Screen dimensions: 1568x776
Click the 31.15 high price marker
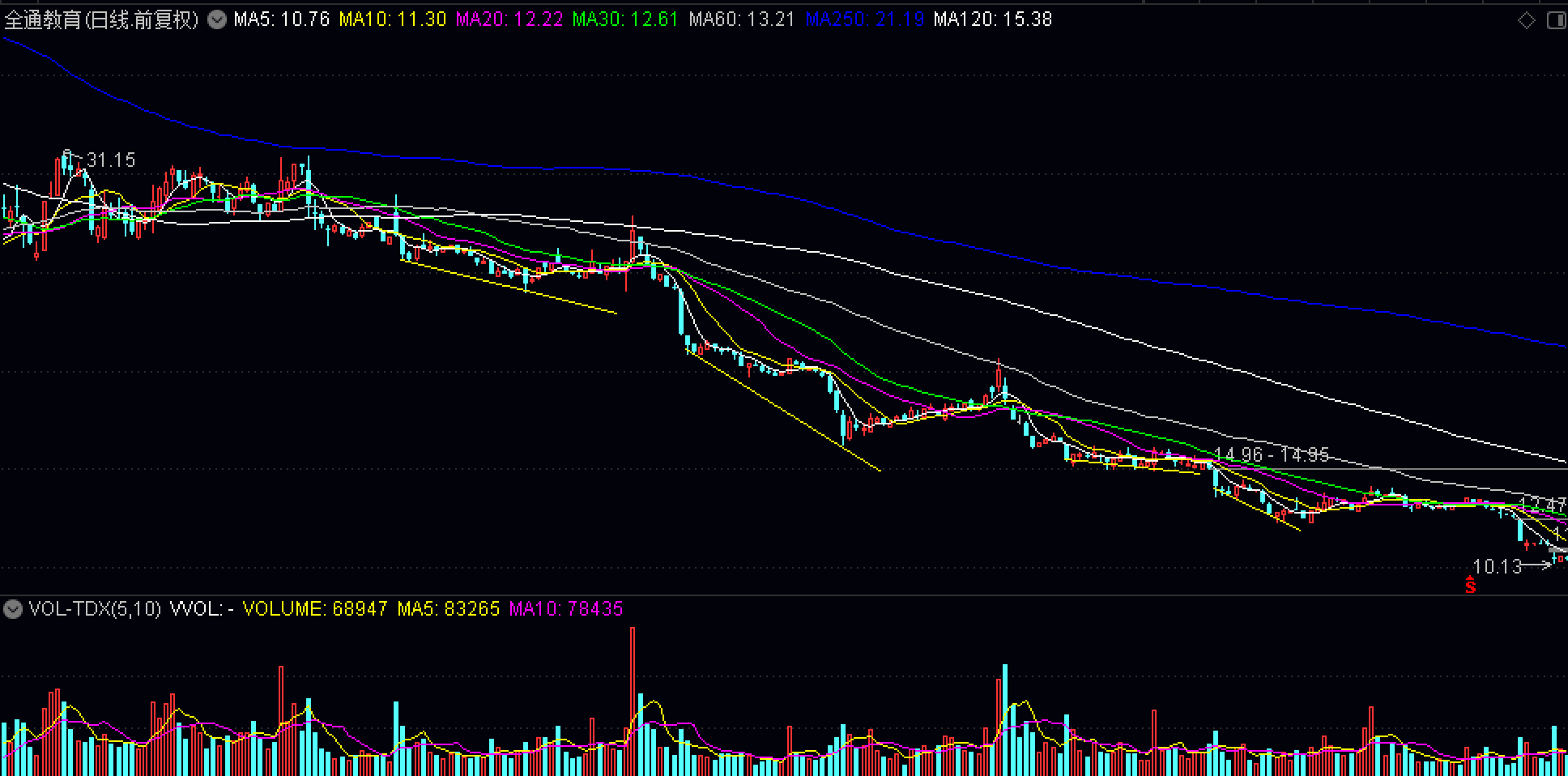[x=110, y=160]
